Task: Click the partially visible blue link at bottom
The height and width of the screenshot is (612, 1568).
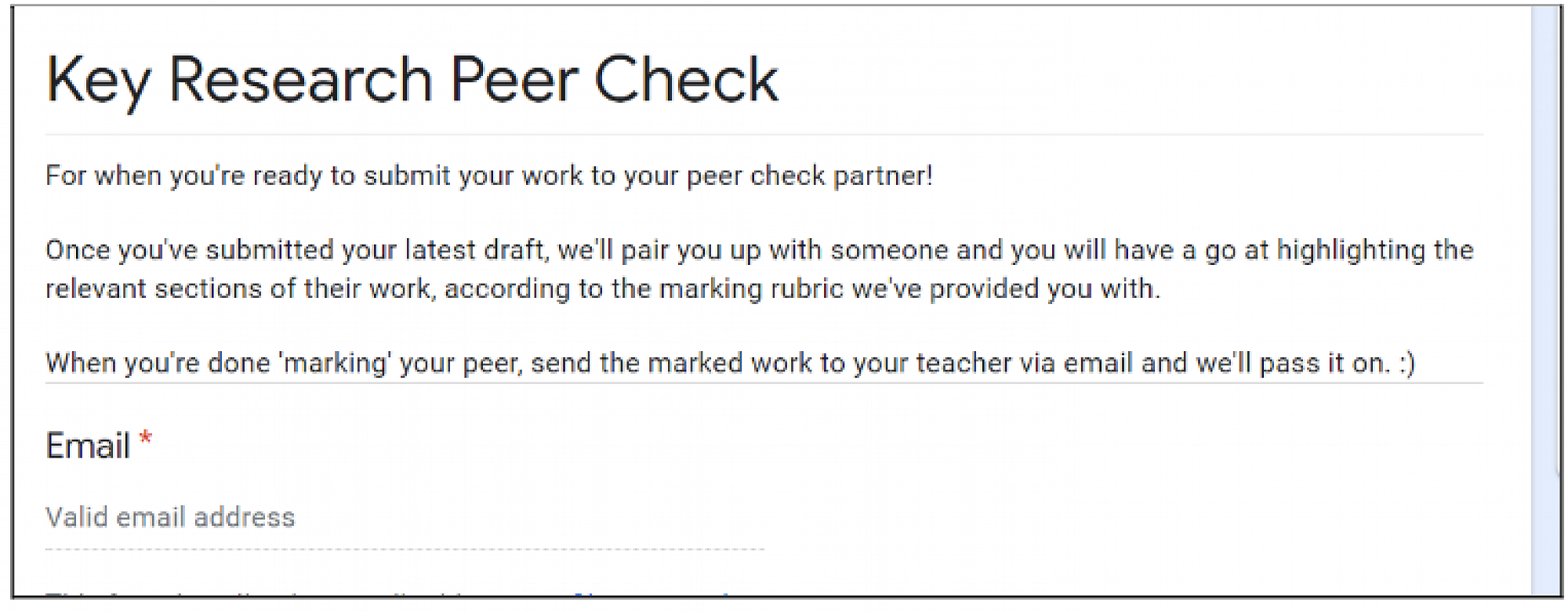Action: (651, 595)
